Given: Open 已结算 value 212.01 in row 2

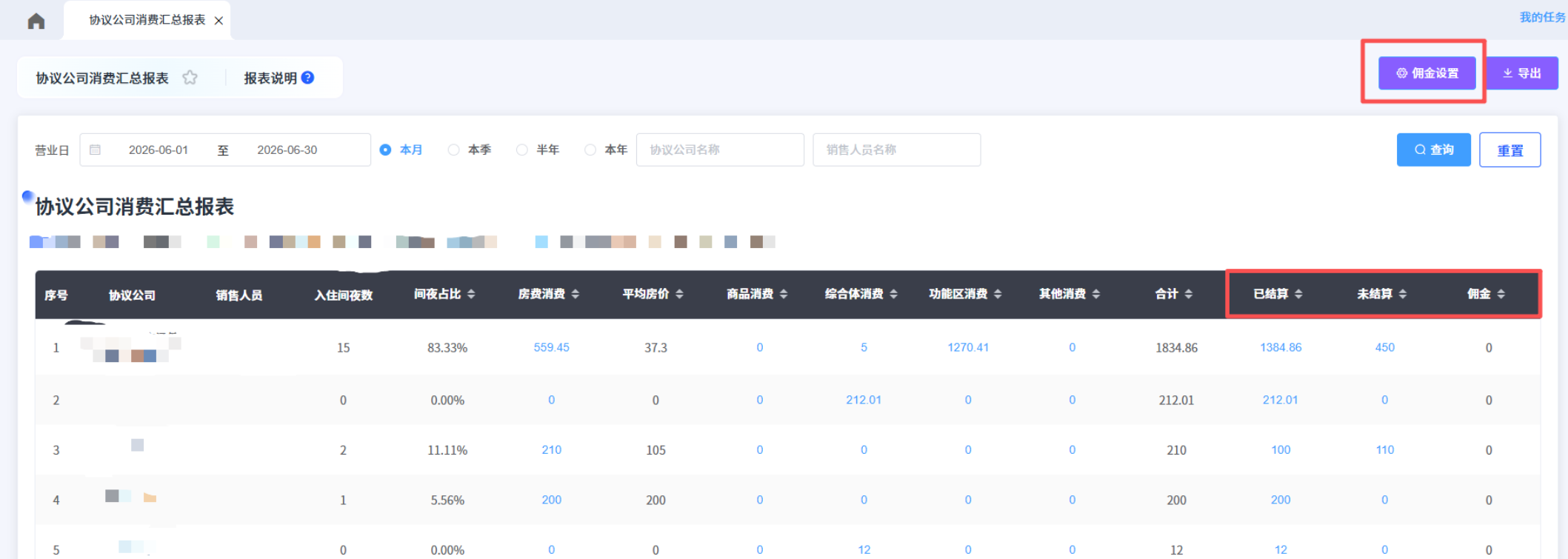Looking at the screenshot, I should point(1281,400).
